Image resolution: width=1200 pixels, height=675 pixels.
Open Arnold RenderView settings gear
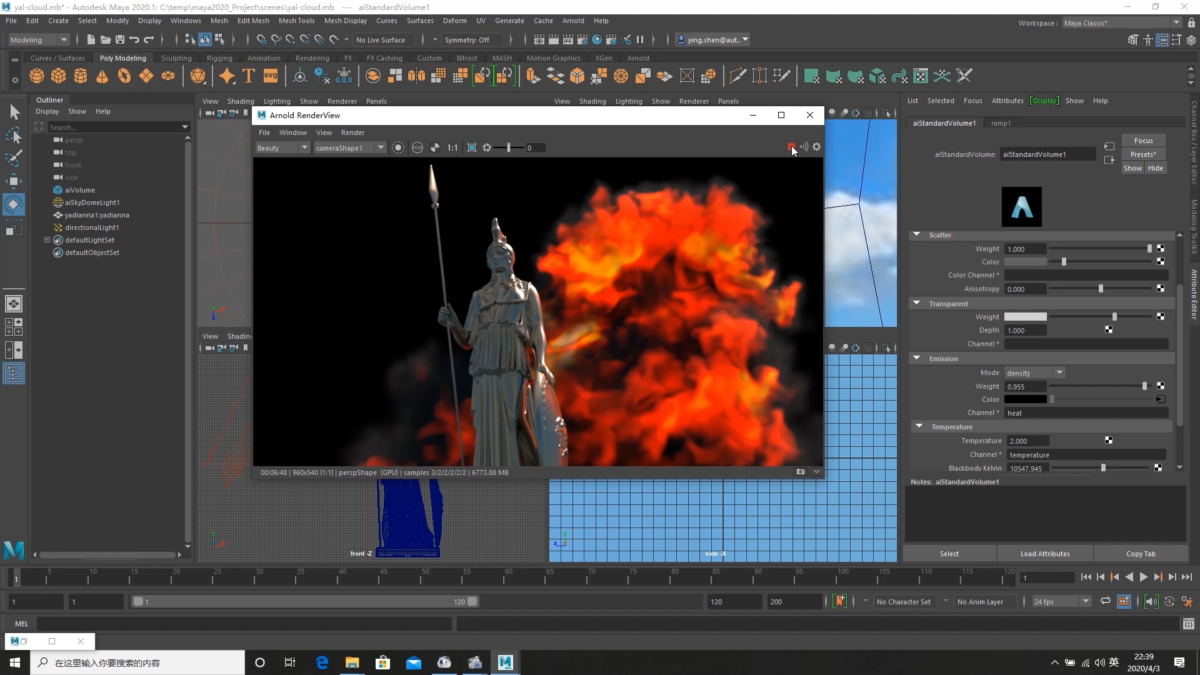817,147
